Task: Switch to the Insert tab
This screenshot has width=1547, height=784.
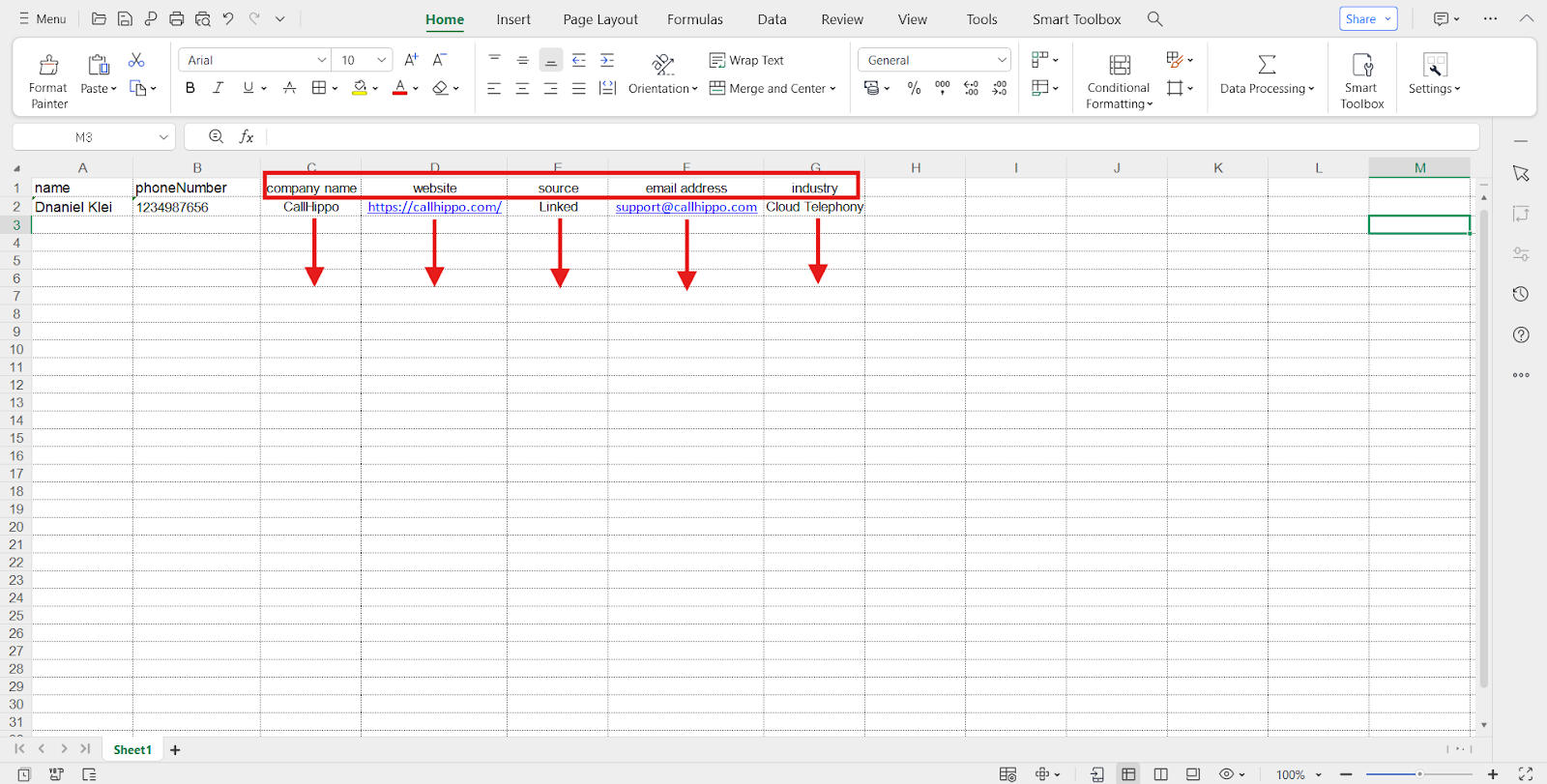Action: [513, 19]
